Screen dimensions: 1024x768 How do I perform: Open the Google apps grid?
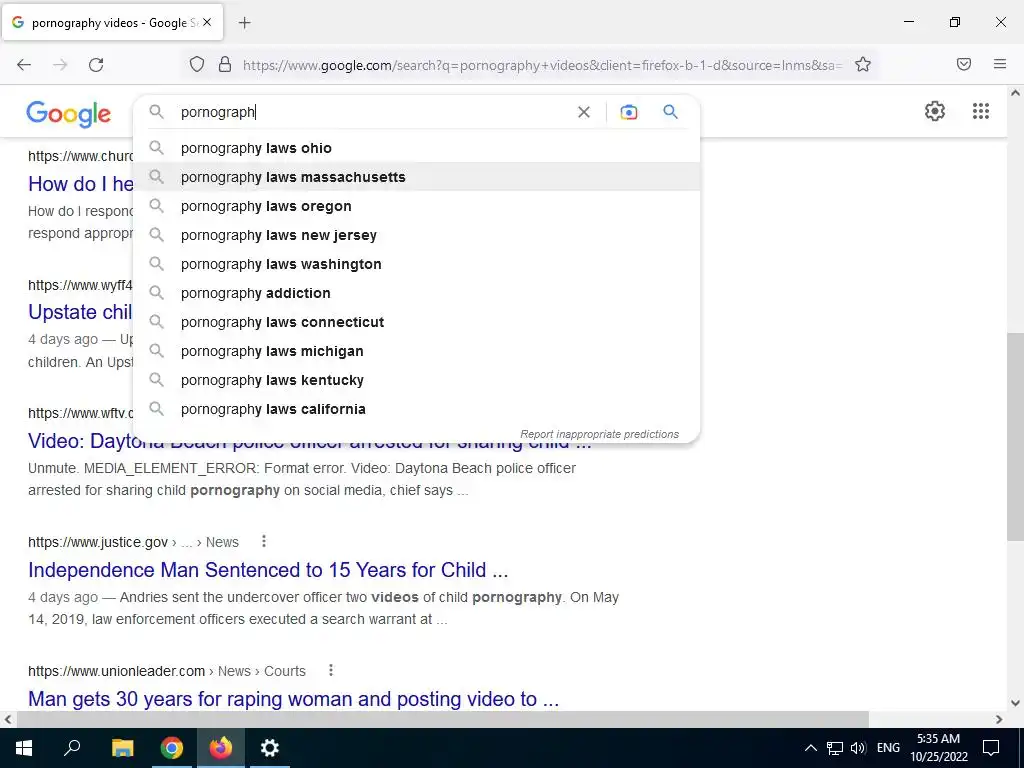point(980,111)
